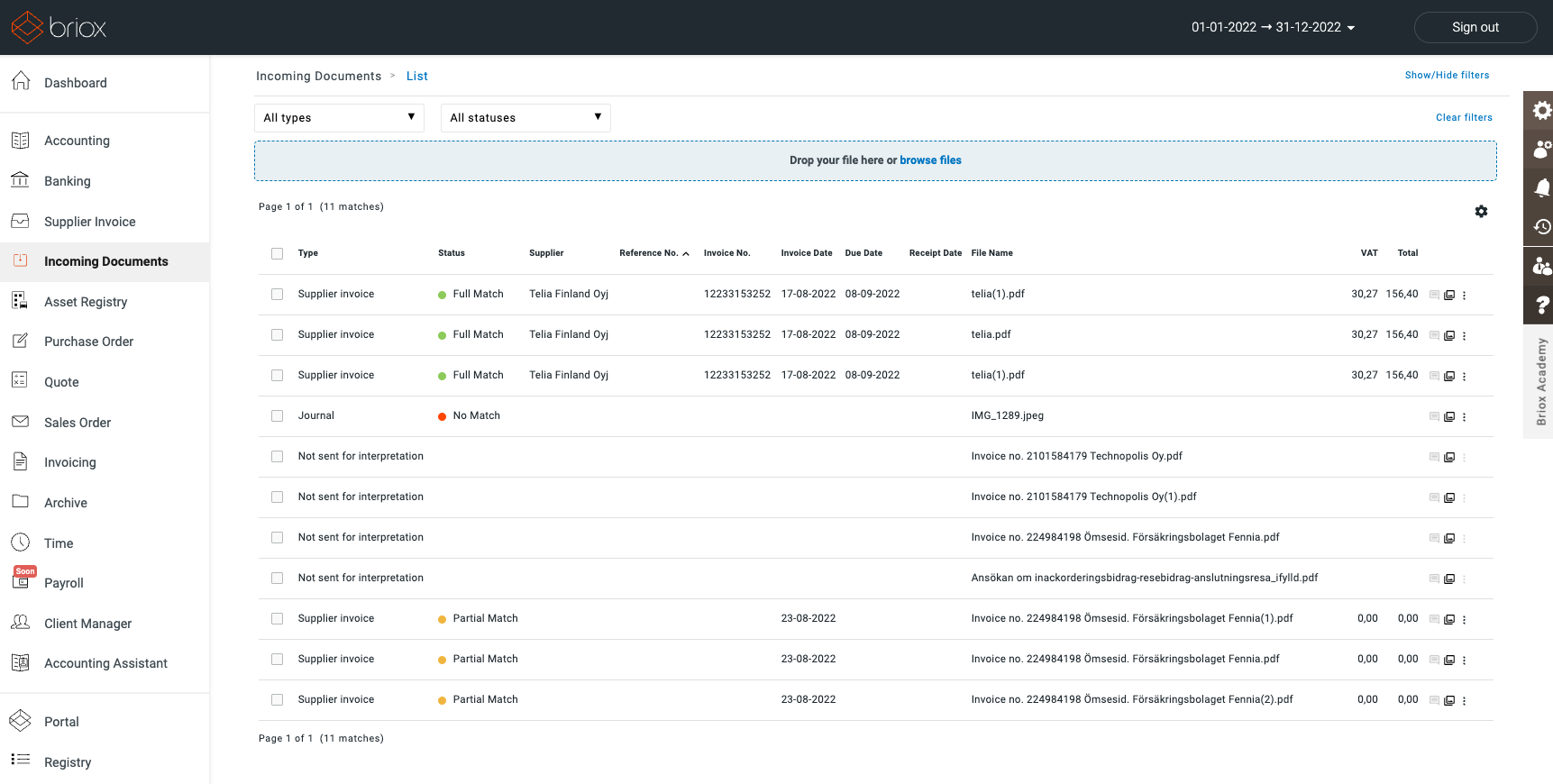This screenshot has width=1553, height=784.
Task: Open the All statuses dropdown
Action: point(525,118)
